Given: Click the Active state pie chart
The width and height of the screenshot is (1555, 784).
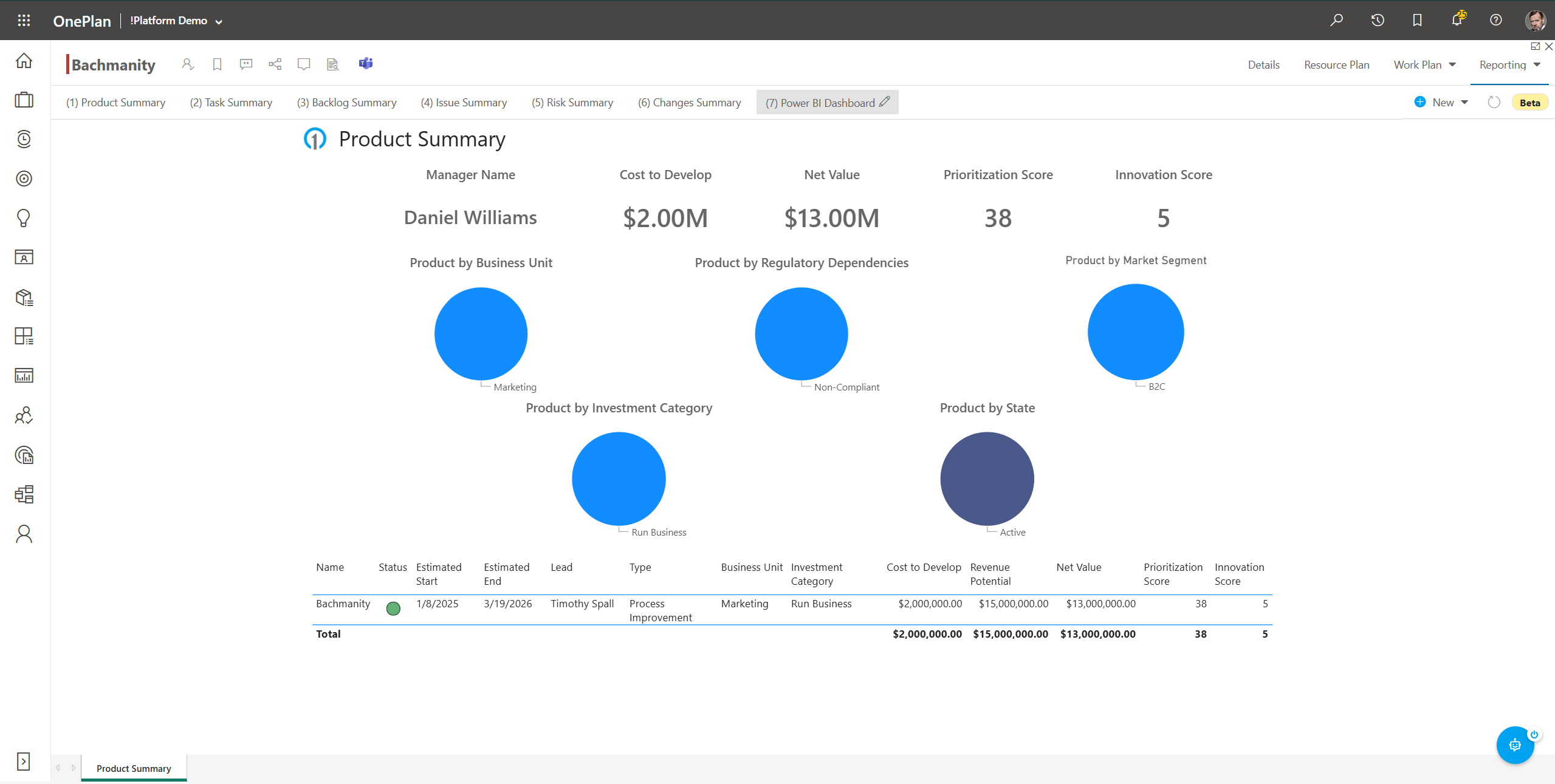Looking at the screenshot, I should [x=987, y=479].
